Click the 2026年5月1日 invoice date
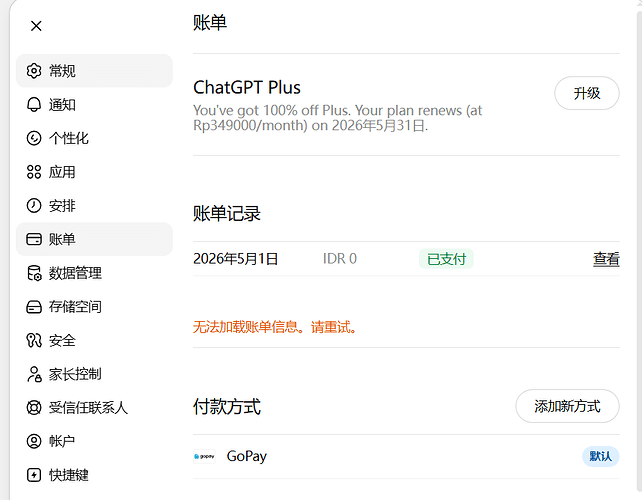The height and width of the screenshot is (500, 642). [x=235, y=259]
